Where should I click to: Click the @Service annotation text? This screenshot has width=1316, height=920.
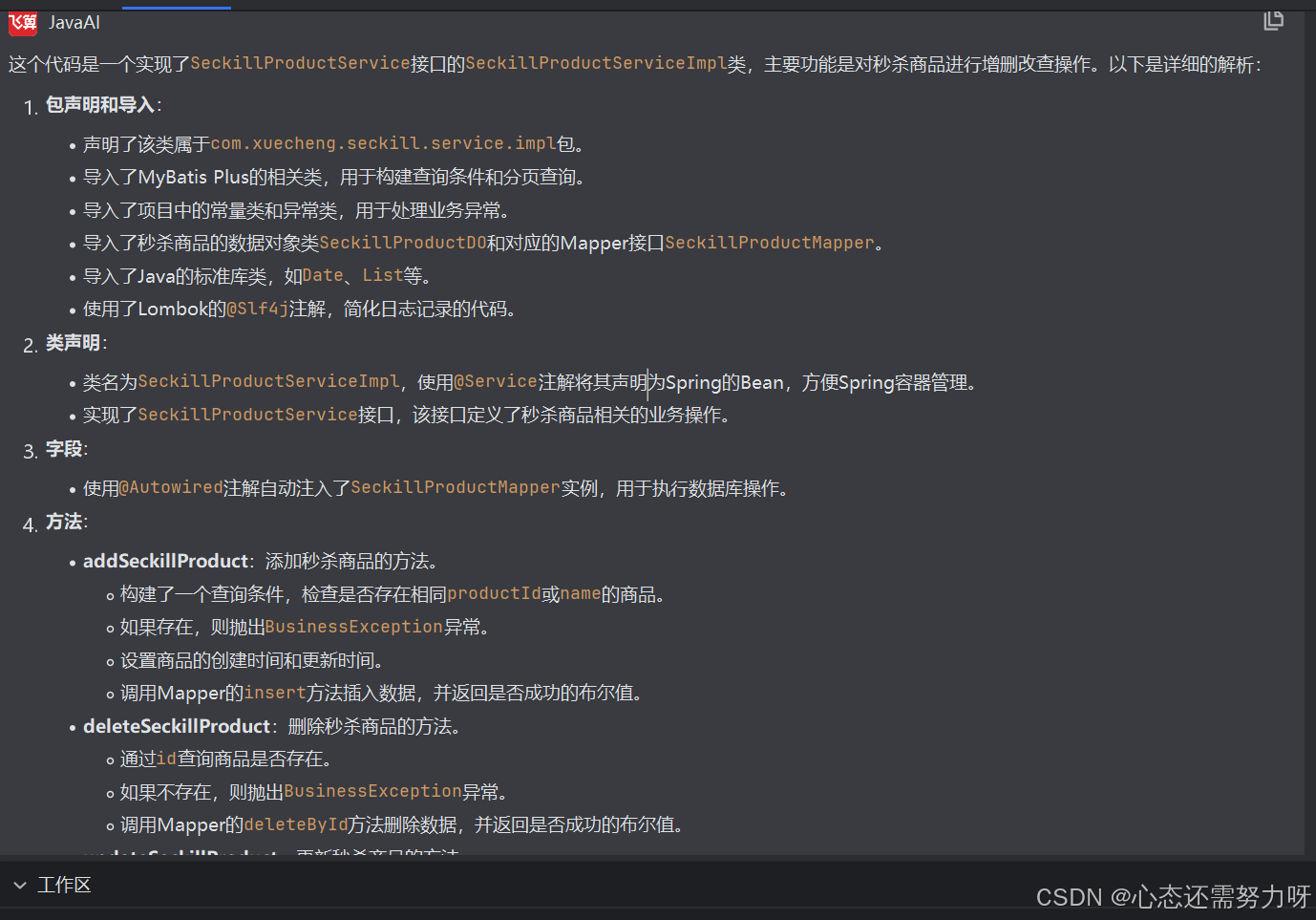(x=496, y=381)
